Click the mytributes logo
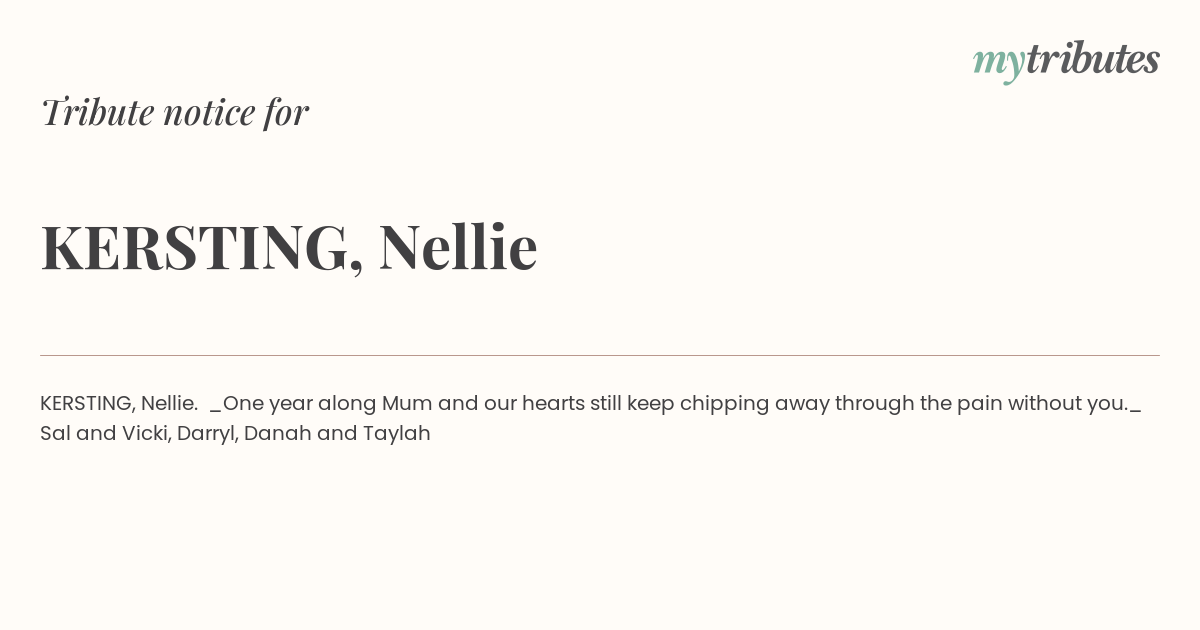This screenshot has height=630, width=1200. click(1066, 60)
